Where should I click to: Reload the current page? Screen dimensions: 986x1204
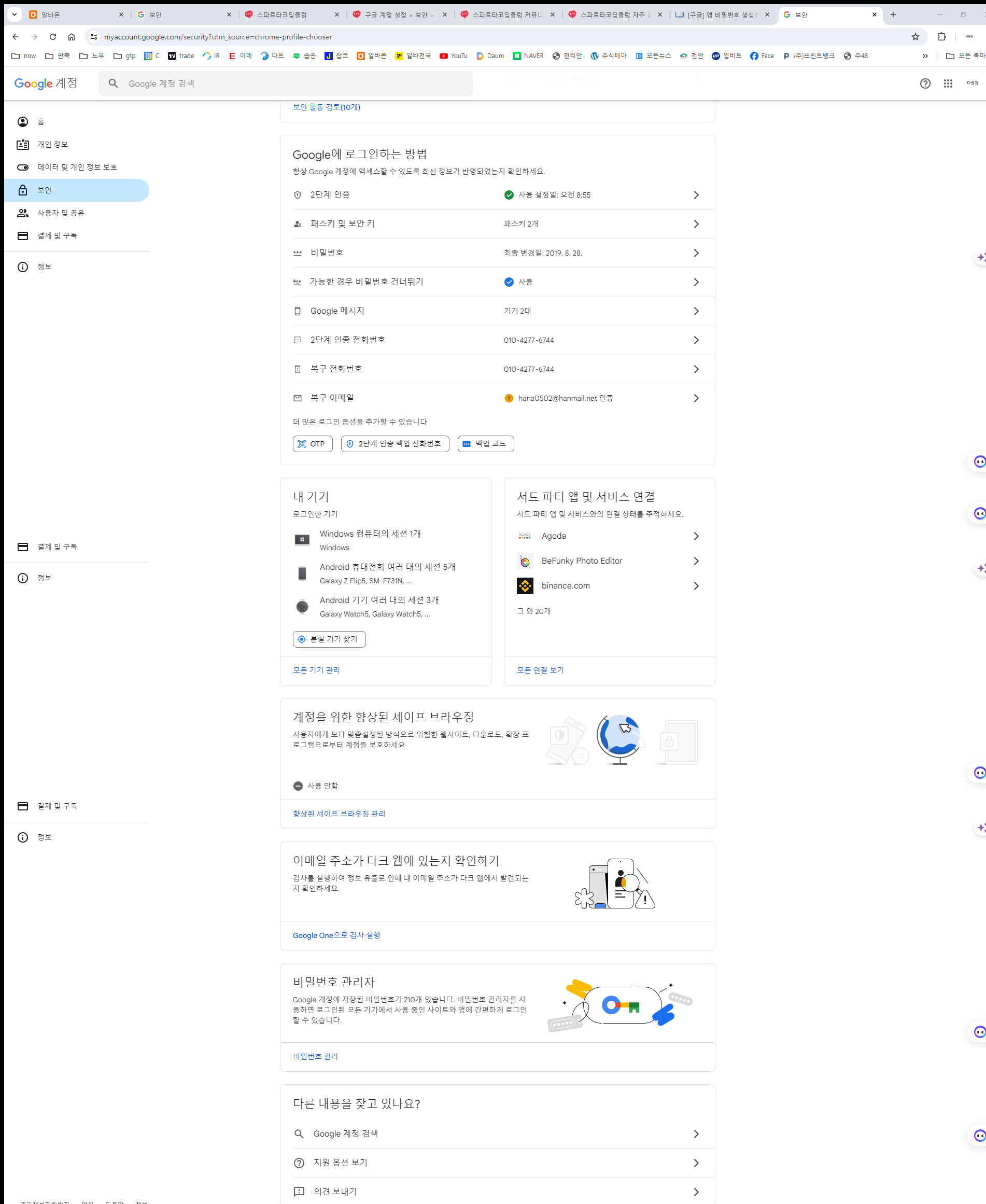53,37
